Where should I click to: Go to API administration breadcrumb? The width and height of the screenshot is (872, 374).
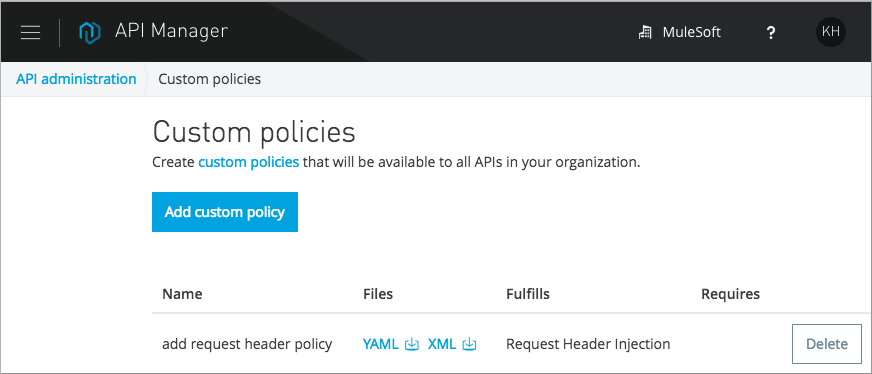(x=76, y=79)
